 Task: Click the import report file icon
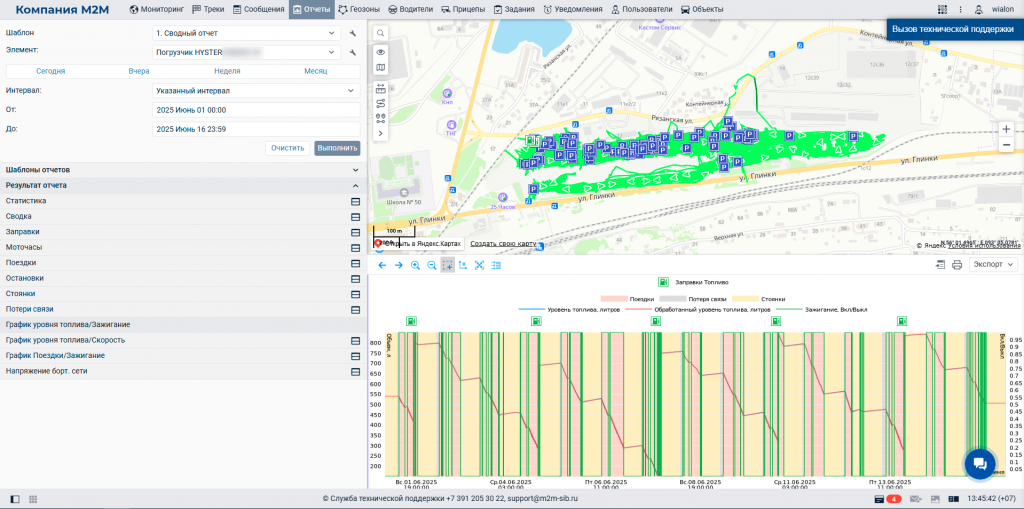point(940,265)
